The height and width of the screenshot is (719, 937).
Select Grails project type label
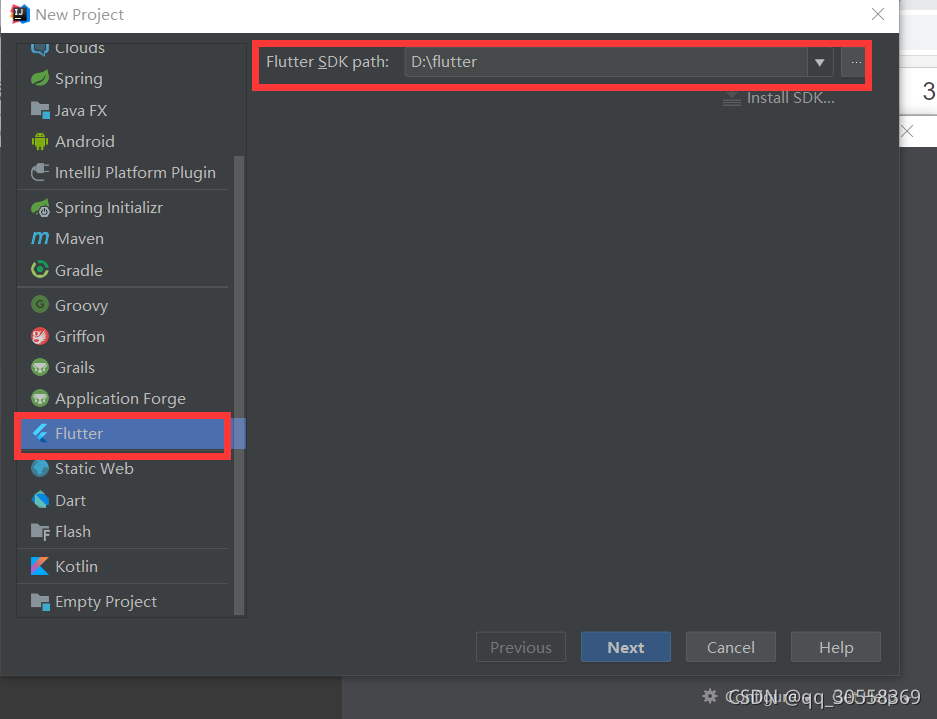coord(75,367)
